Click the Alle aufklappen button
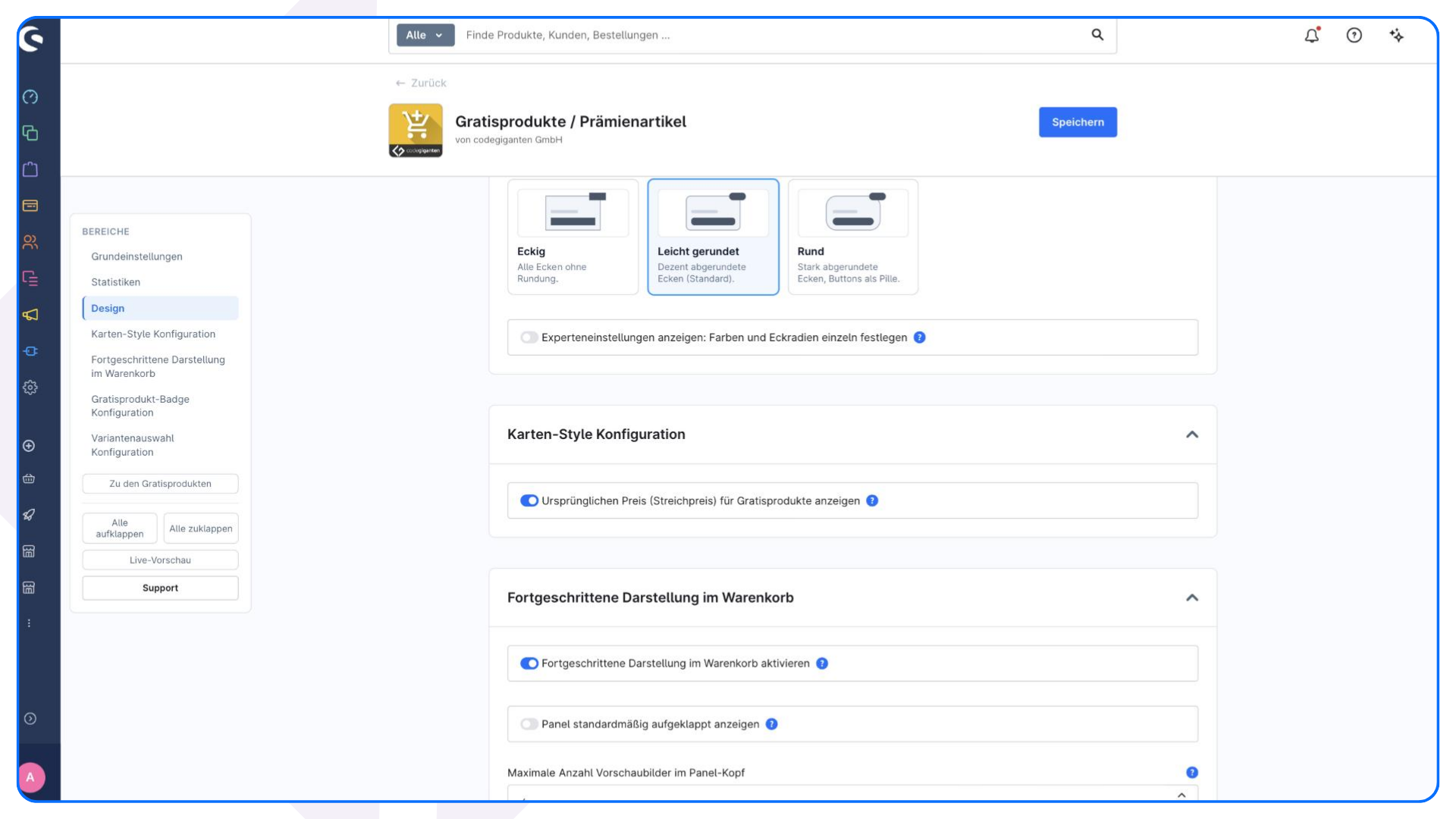This screenshot has width=1456, height=819. click(120, 529)
